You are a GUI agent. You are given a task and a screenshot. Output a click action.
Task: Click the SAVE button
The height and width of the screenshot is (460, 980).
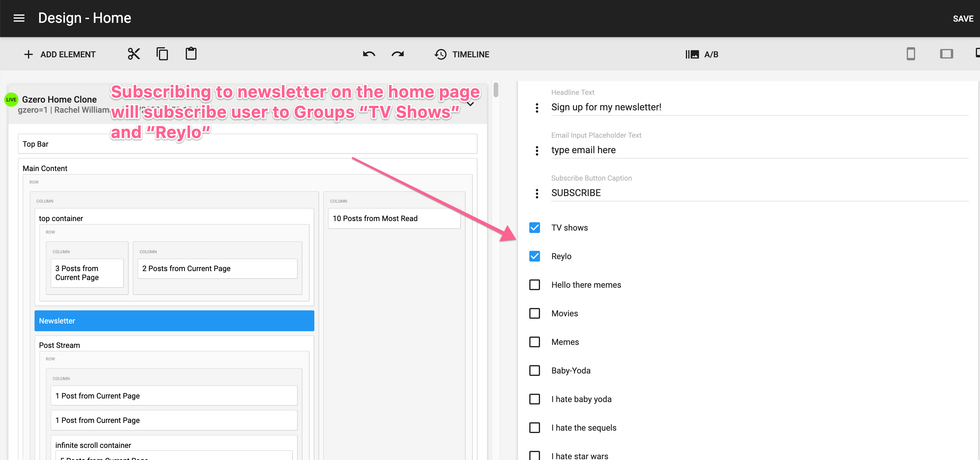(962, 19)
